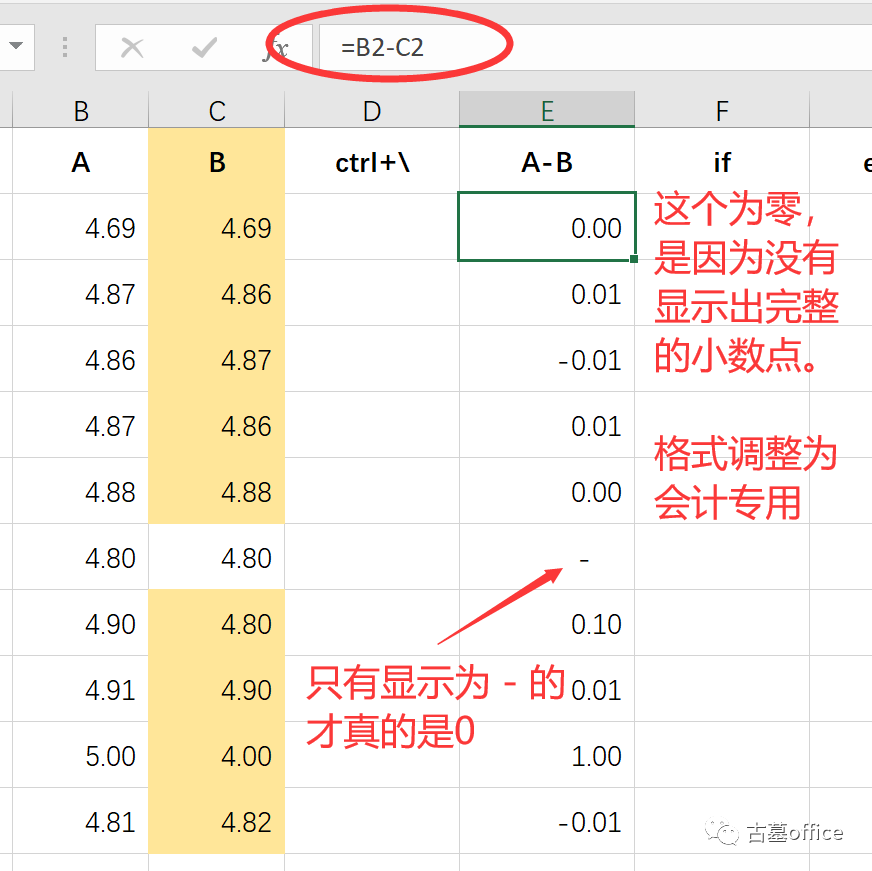This screenshot has width=872, height=871.
Task: Click cell showing 4.00 in column C
Action: [x=217, y=755]
